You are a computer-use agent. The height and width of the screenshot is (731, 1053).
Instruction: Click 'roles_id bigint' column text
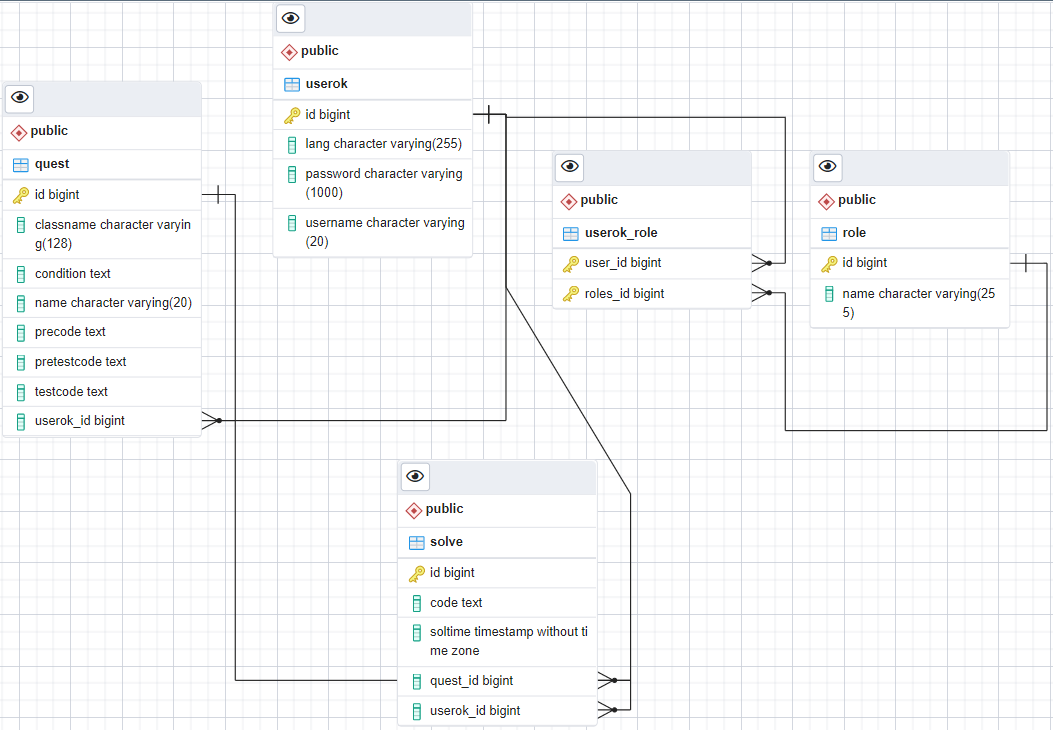point(625,294)
